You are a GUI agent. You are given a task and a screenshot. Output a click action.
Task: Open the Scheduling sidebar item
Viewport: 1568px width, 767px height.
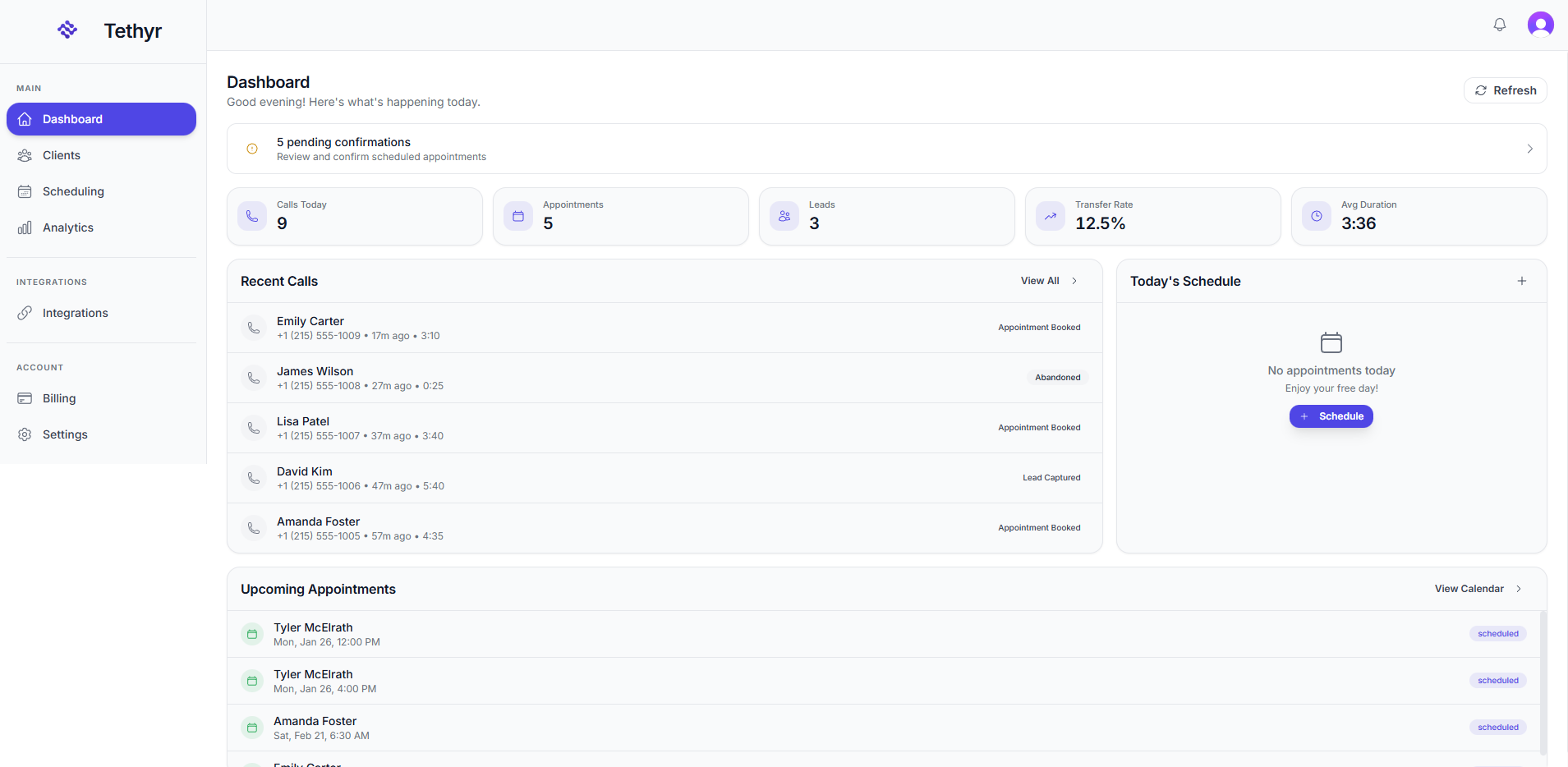click(73, 191)
